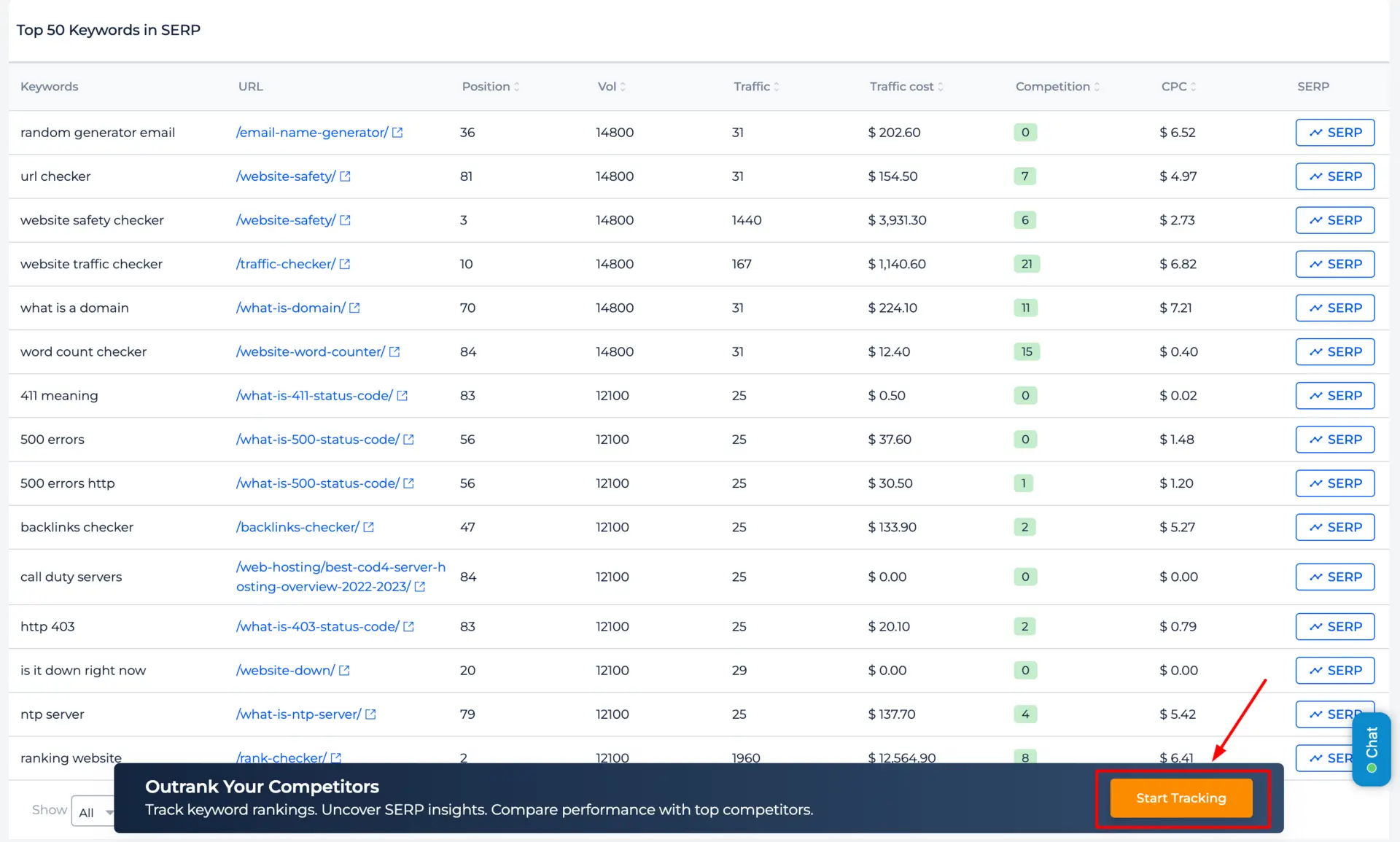The width and height of the screenshot is (1400, 842).
Task: Open external link icon beside /what-is-ntp-server/
Action: tap(370, 714)
